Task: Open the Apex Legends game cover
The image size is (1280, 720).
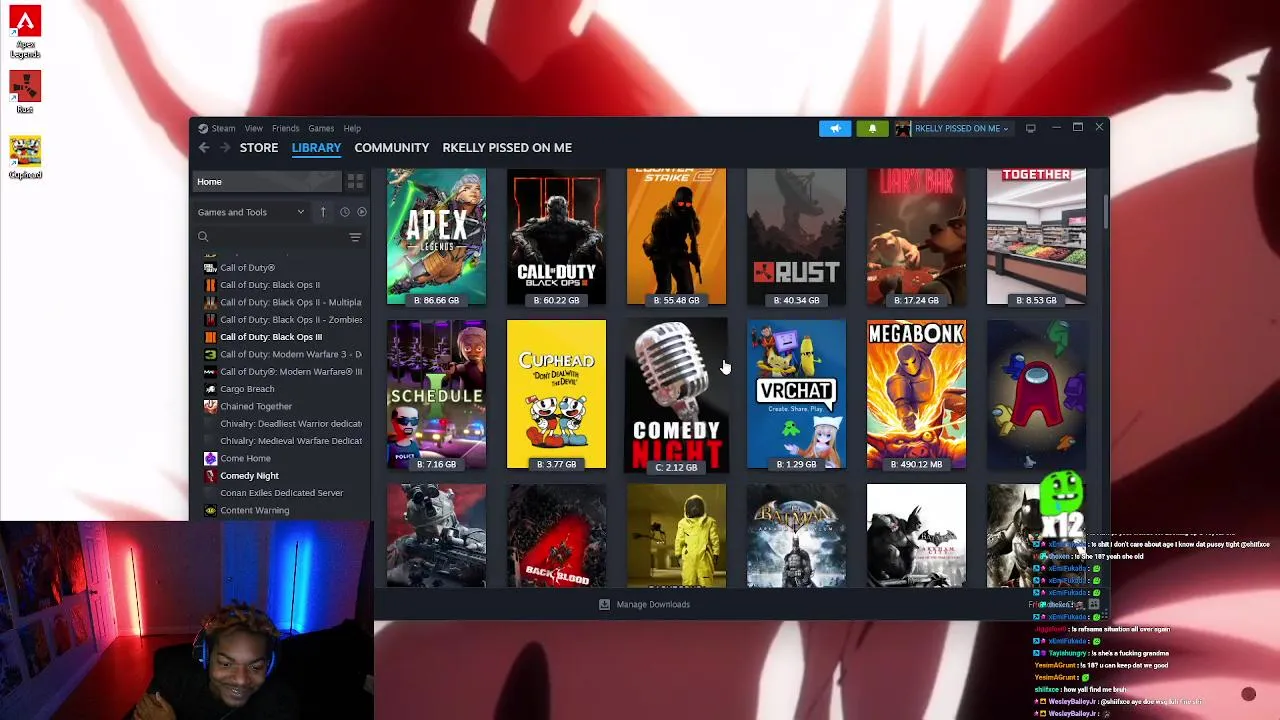Action: pos(436,237)
